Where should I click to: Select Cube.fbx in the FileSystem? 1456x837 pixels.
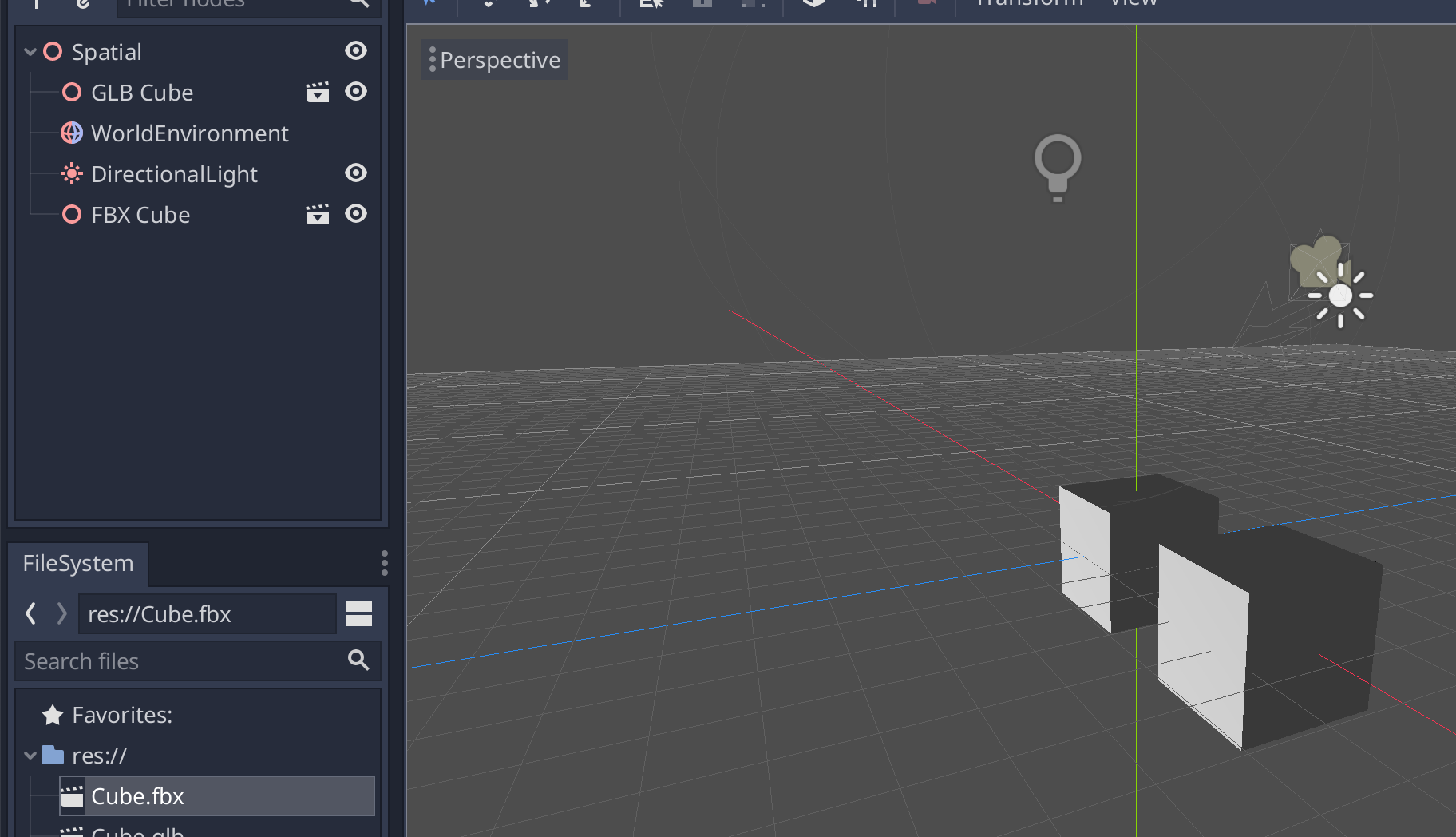pyautogui.click(x=136, y=795)
